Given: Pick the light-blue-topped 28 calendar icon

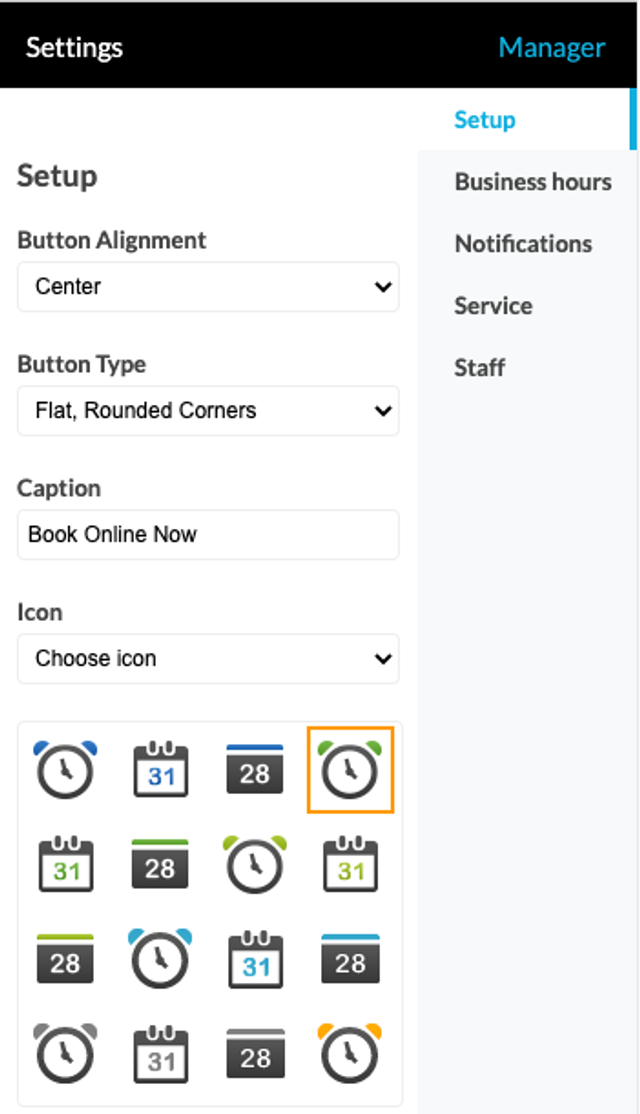Looking at the screenshot, I should 350,959.
